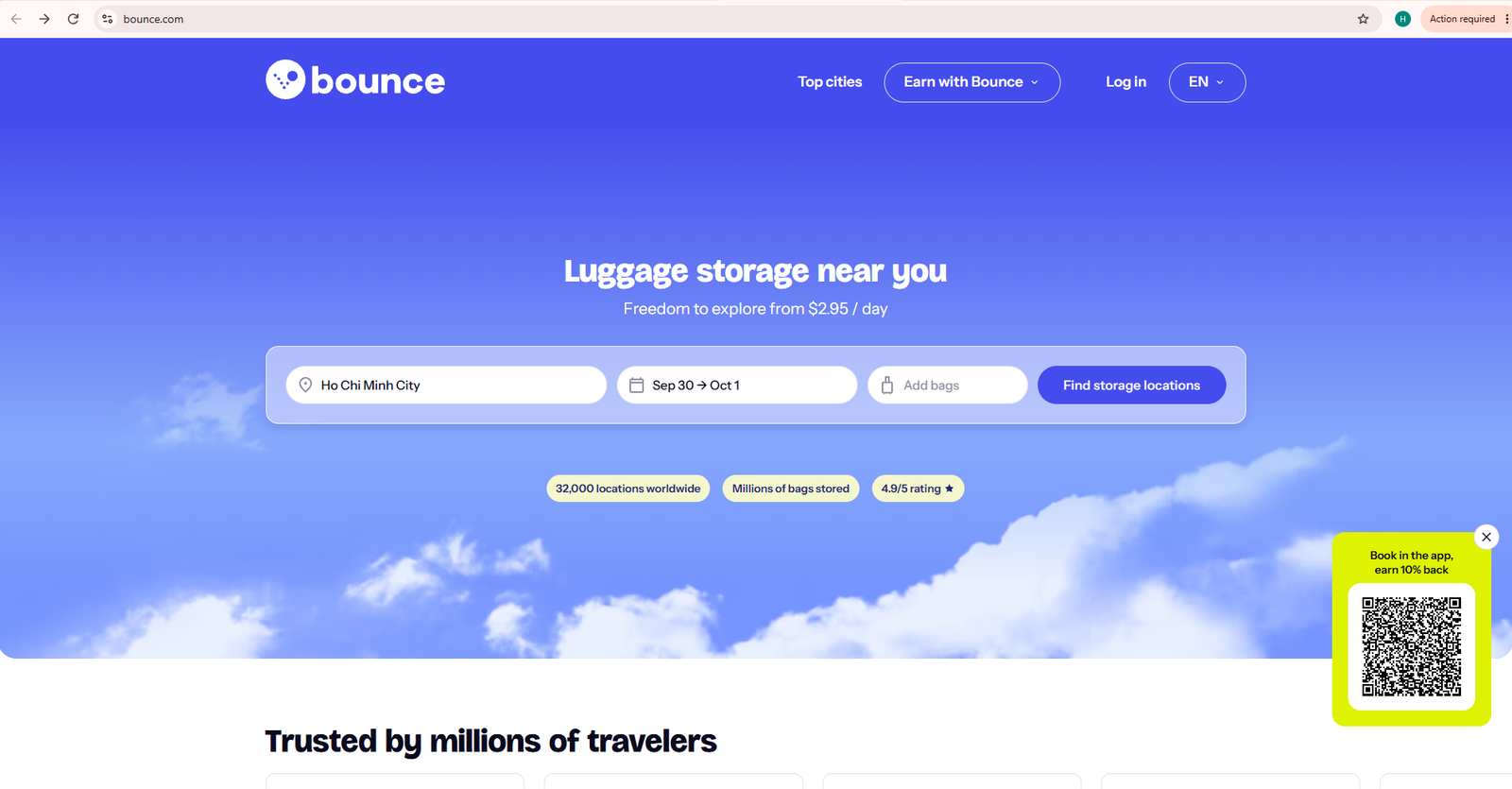Click the browser back arrow
Screen dimensions: 1512x789
pyautogui.click(x=16, y=19)
